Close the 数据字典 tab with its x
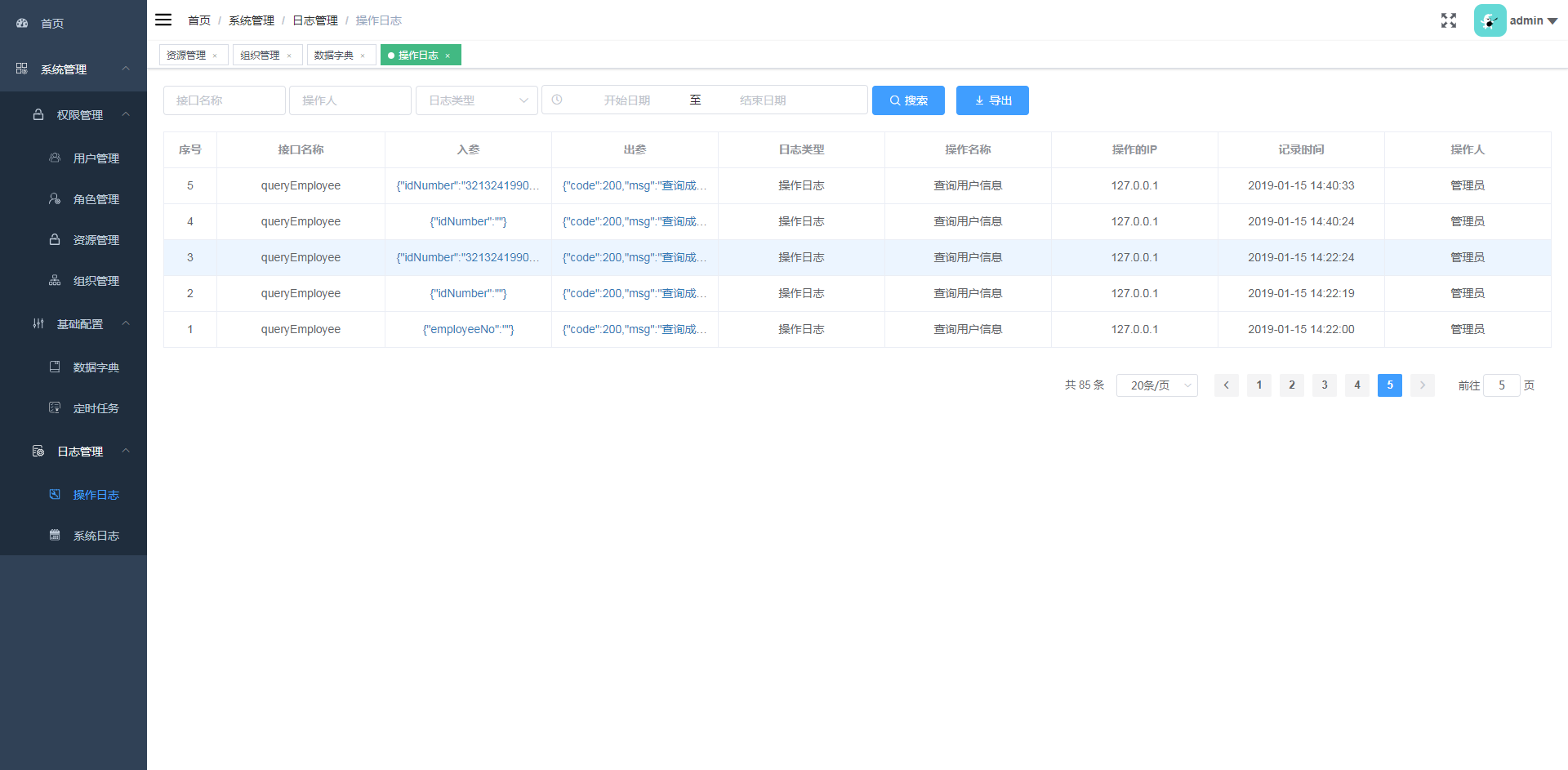 coord(363,56)
